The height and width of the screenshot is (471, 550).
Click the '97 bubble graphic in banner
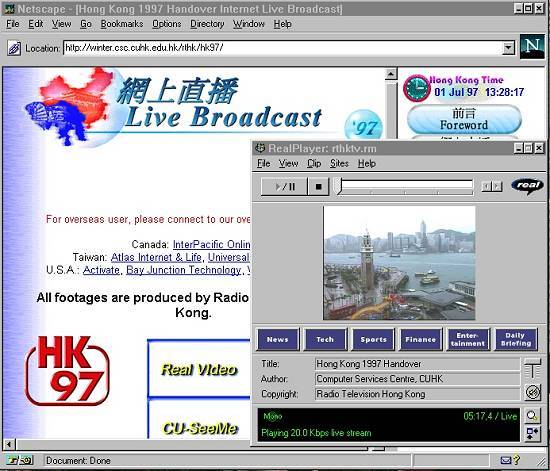[363, 125]
